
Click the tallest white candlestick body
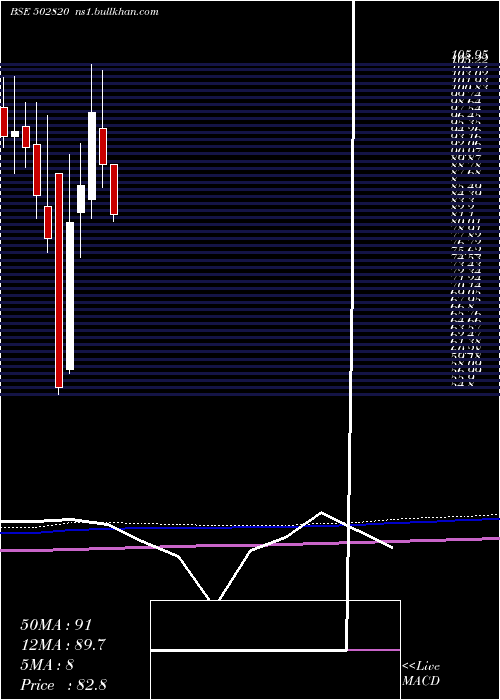pyautogui.click(x=70, y=296)
